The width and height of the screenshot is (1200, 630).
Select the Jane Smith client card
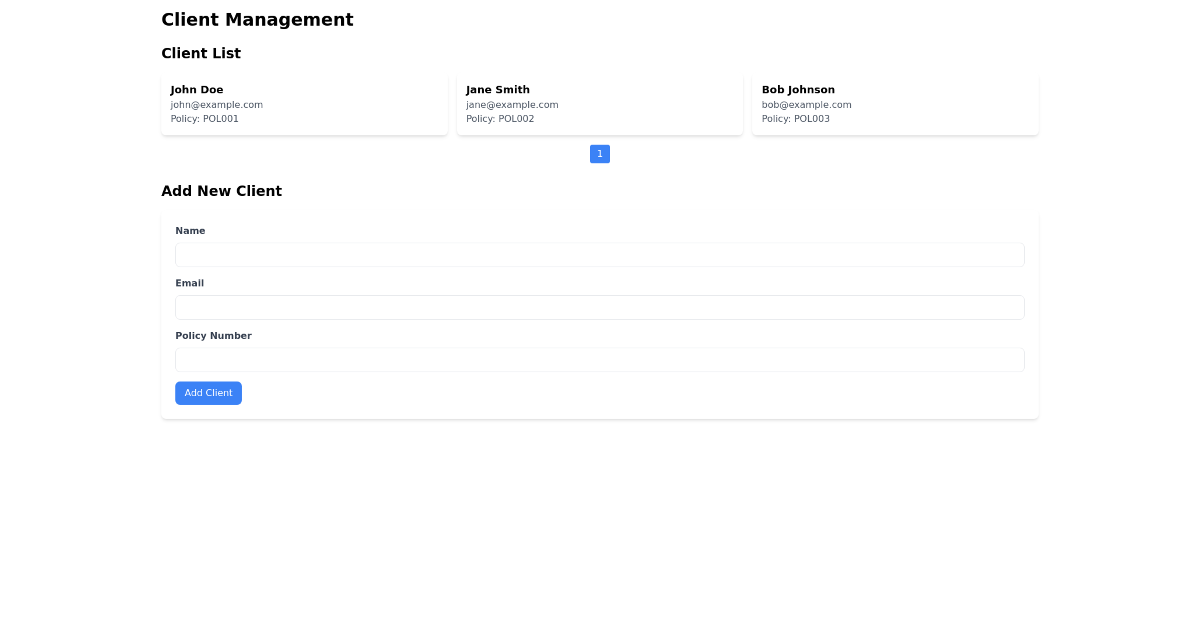pos(600,103)
